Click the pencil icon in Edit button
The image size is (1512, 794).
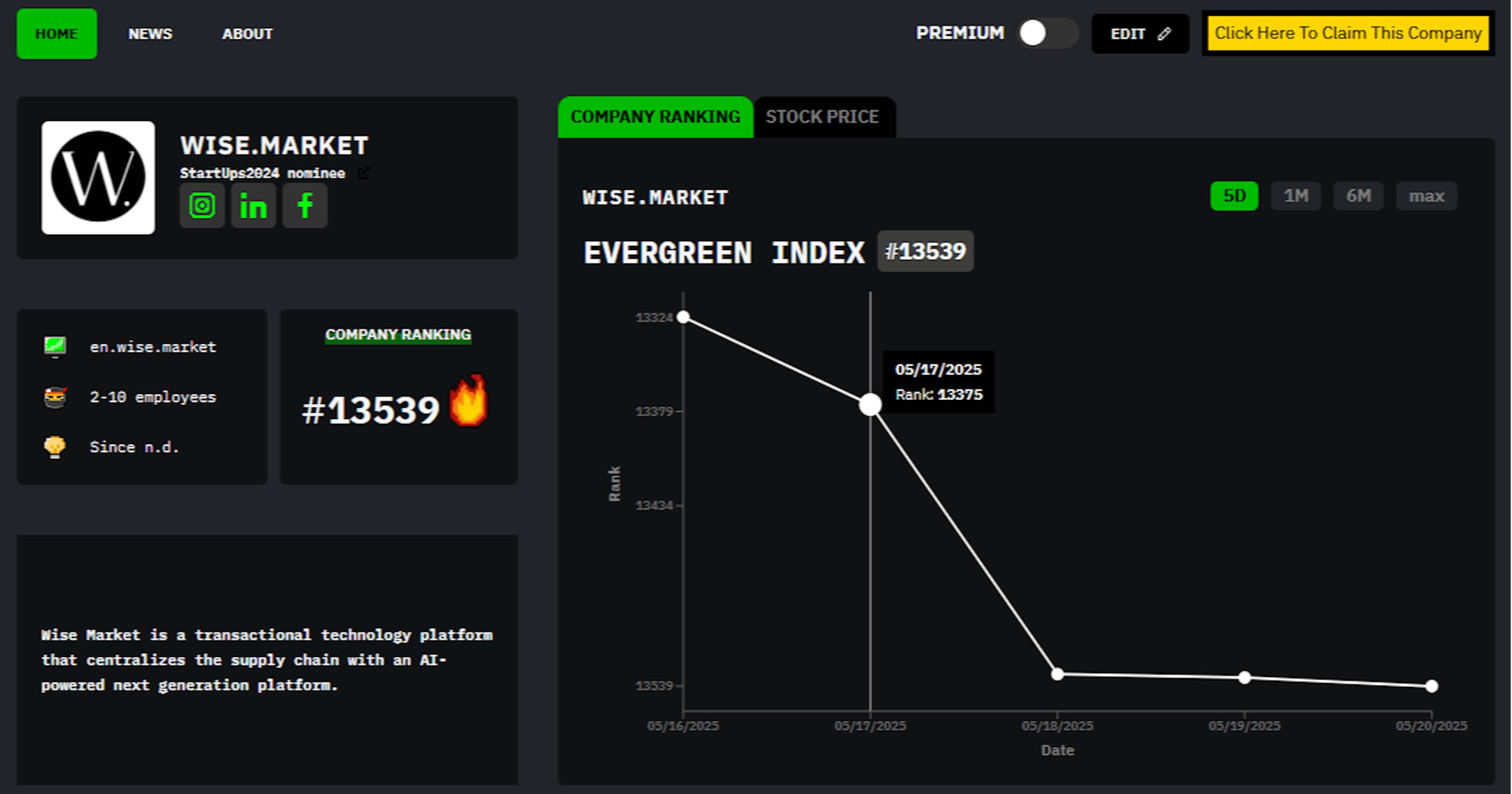point(1164,34)
